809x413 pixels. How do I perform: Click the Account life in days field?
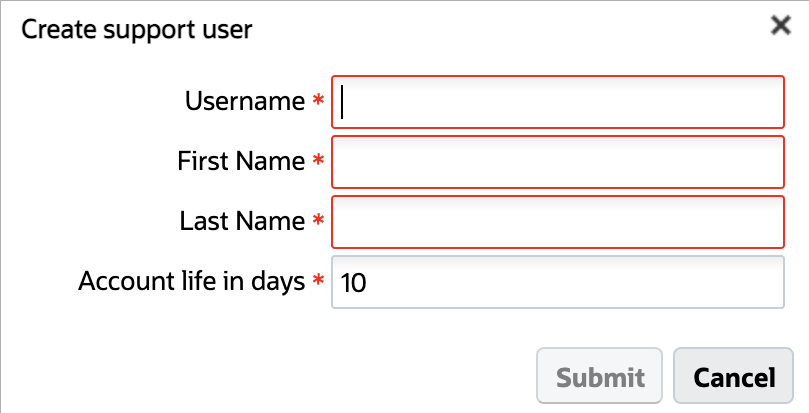[x=557, y=283]
